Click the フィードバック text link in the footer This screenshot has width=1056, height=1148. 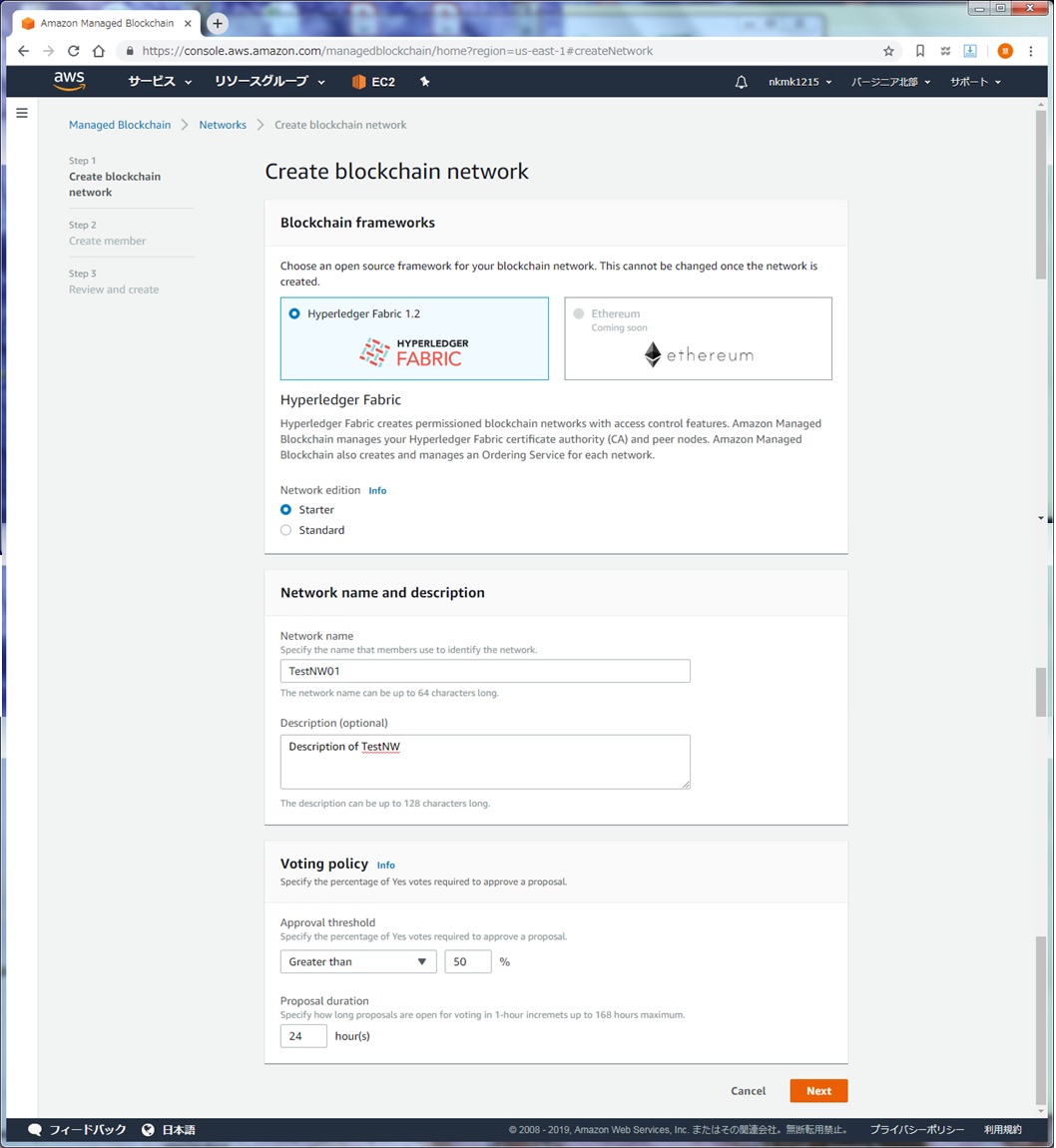click(88, 1129)
